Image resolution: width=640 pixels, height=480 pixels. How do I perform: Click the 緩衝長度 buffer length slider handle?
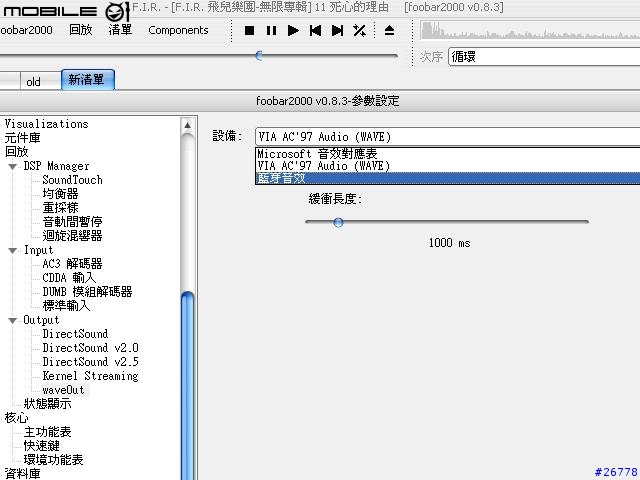coord(338,222)
